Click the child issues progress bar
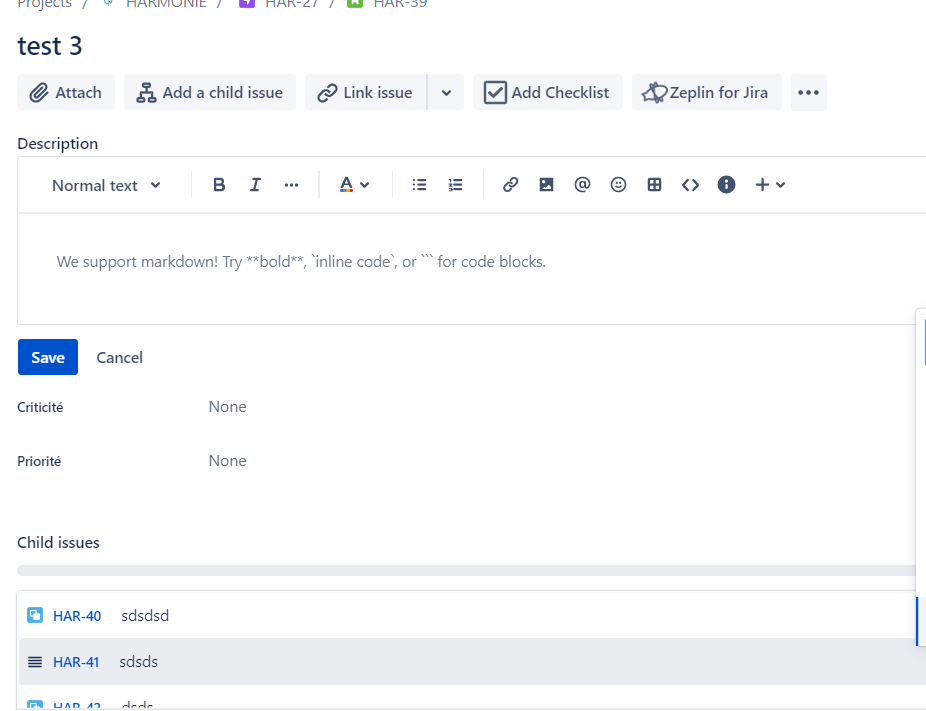Viewport: 926px width, 711px height. [467, 570]
